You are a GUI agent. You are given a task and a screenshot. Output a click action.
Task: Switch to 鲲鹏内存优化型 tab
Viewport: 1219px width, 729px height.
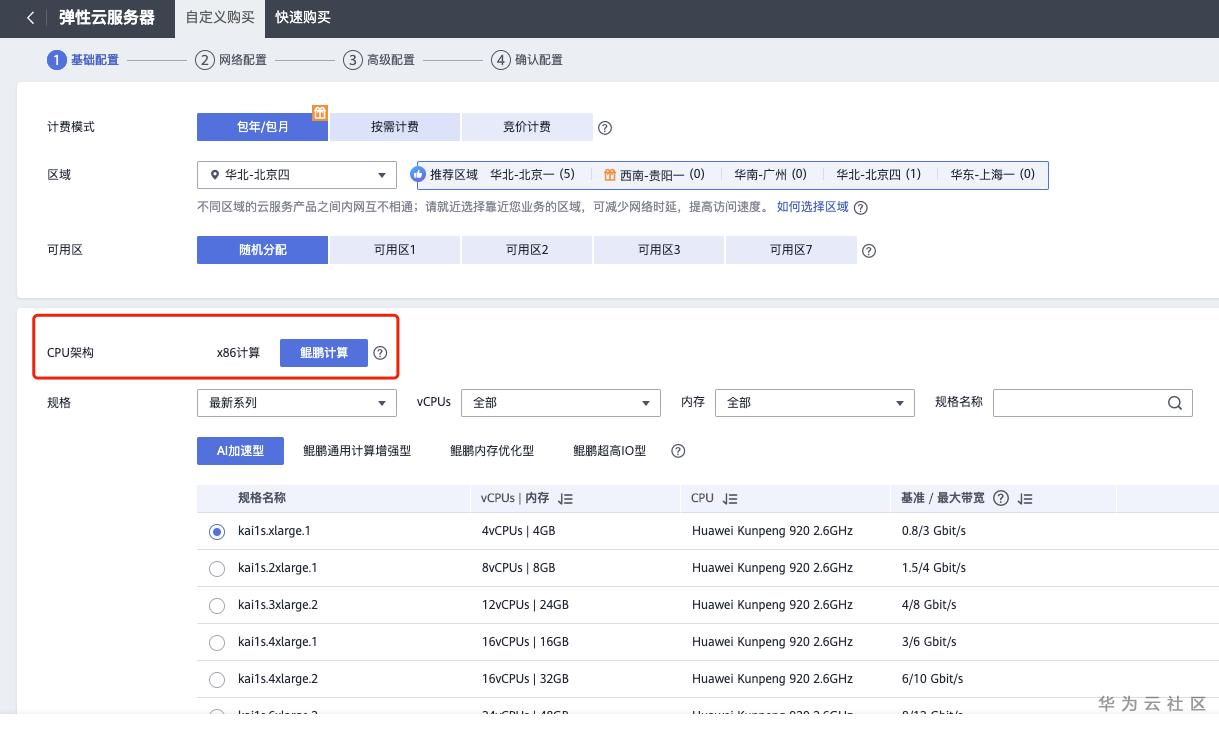[x=492, y=451]
